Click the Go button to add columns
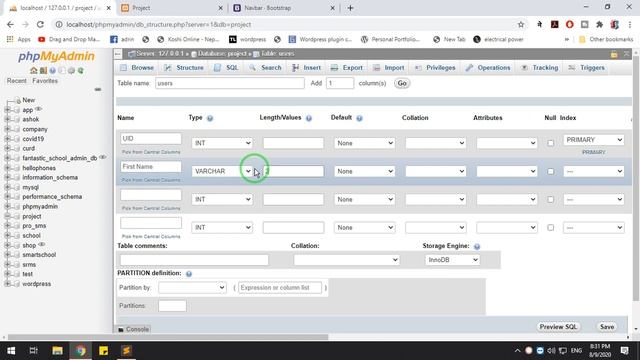This screenshot has height=360, width=640. click(402, 83)
